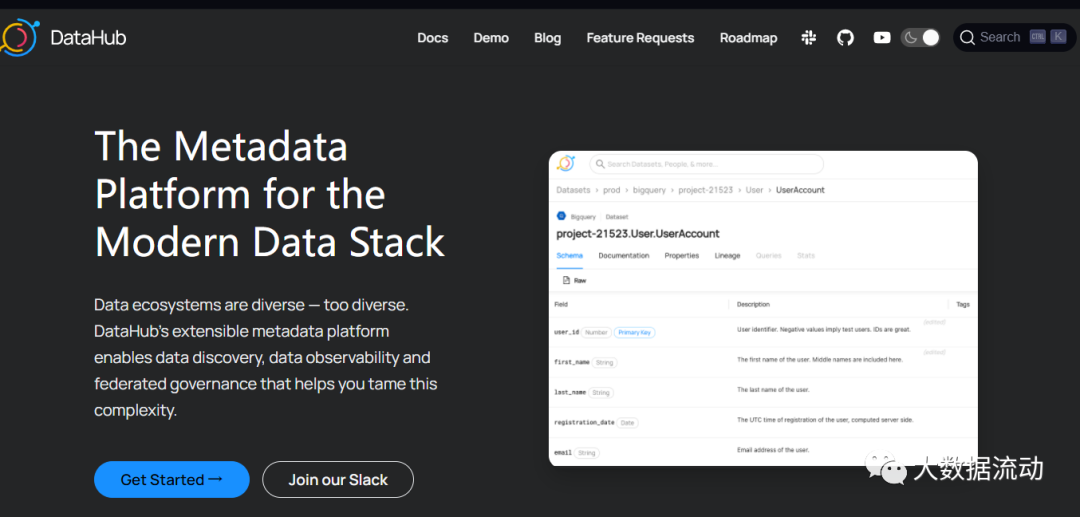
Task: Open Feature Requests in navbar
Action: (640, 38)
